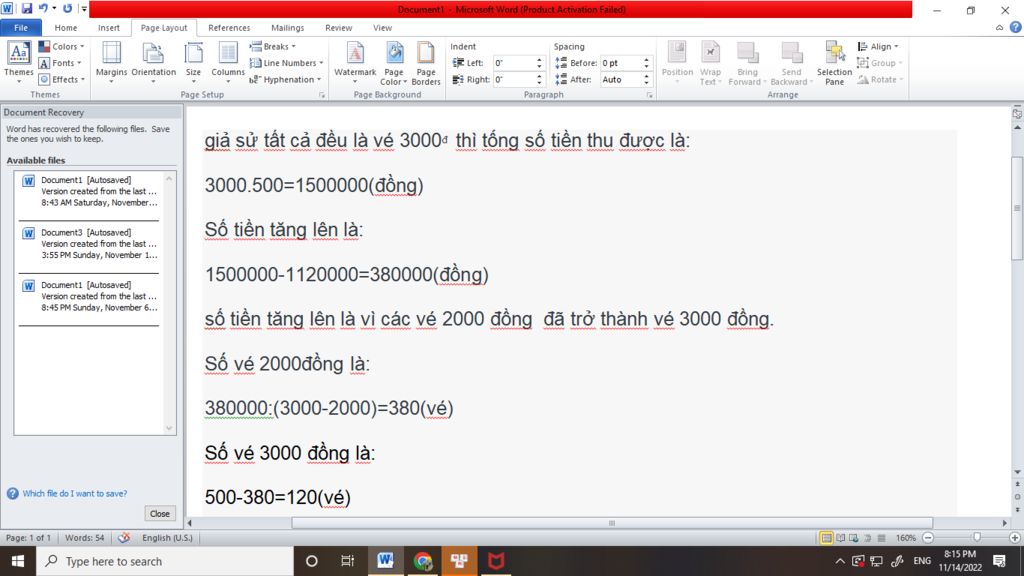Open 'Which file do I want to save?' link
This screenshot has width=1024, height=576.
[74, 494]
